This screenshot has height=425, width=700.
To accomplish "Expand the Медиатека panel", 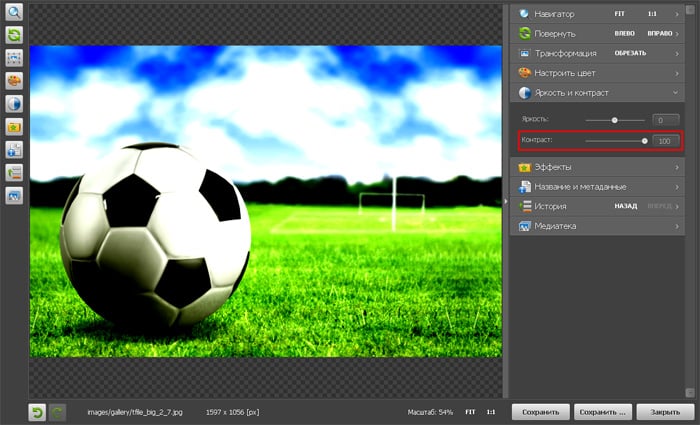I will click(597, 226).
